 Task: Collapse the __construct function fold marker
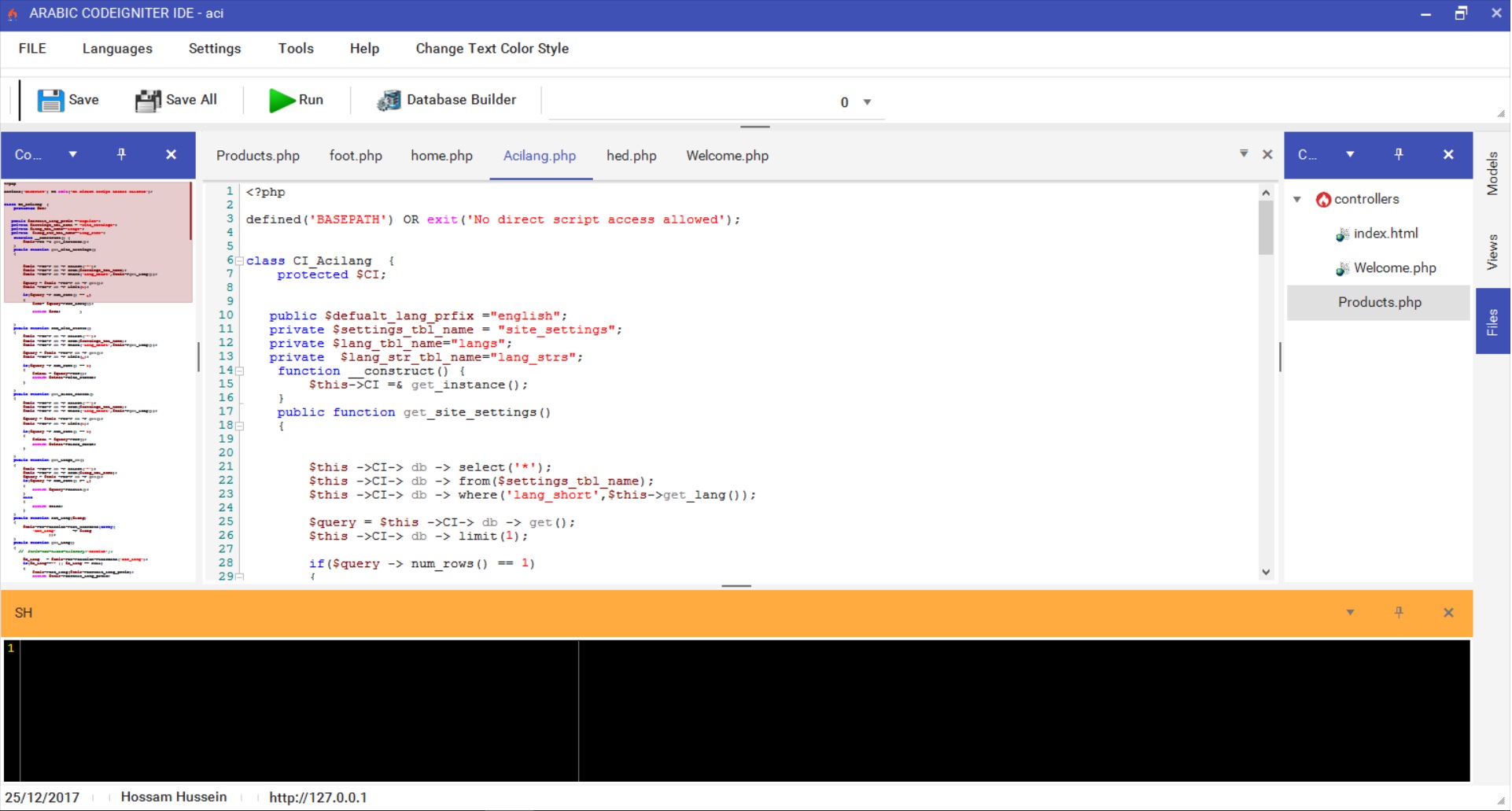click(x=239, y=371)
